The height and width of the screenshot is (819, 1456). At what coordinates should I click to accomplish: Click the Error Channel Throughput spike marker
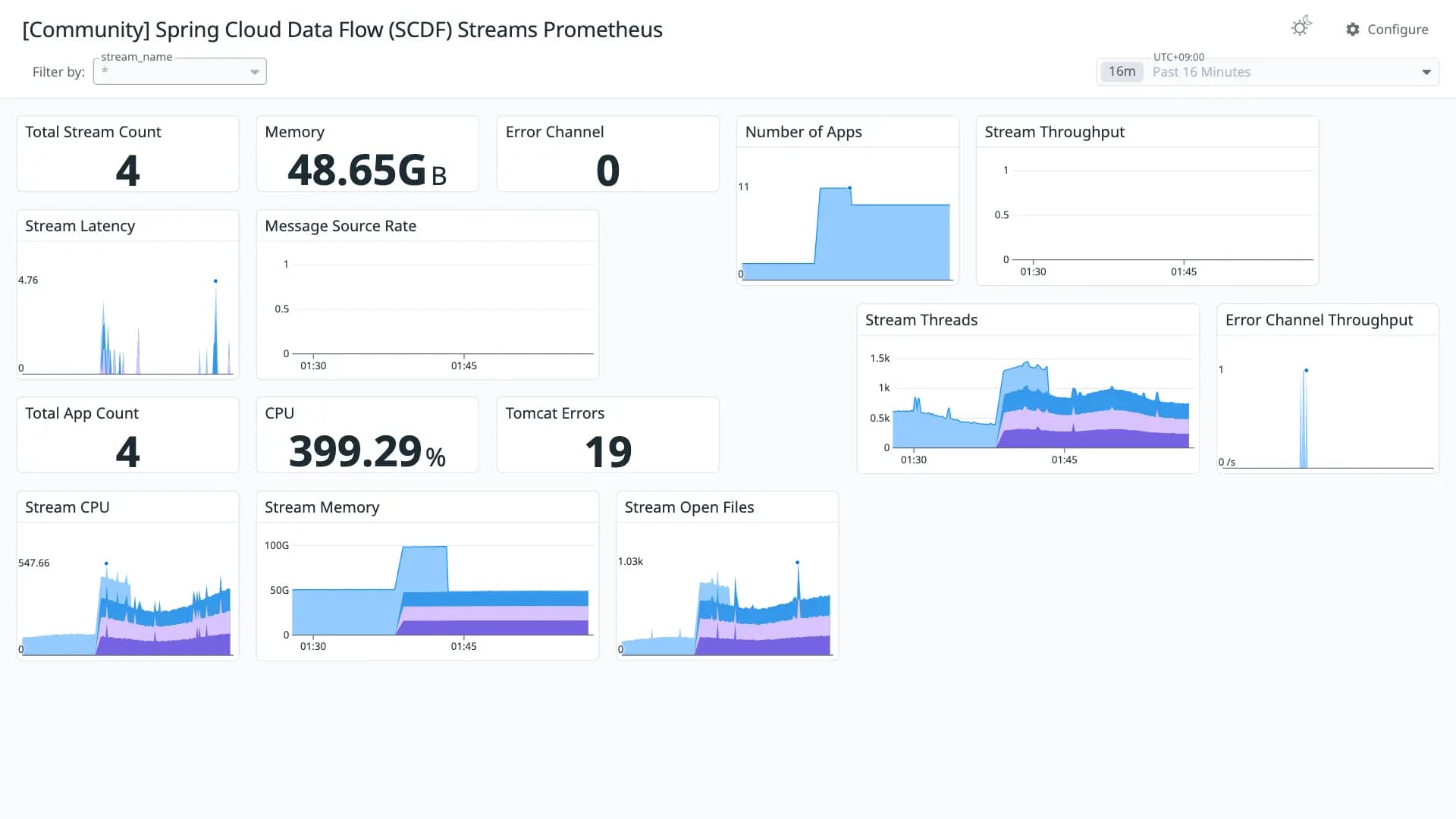tap(1306, 370)
